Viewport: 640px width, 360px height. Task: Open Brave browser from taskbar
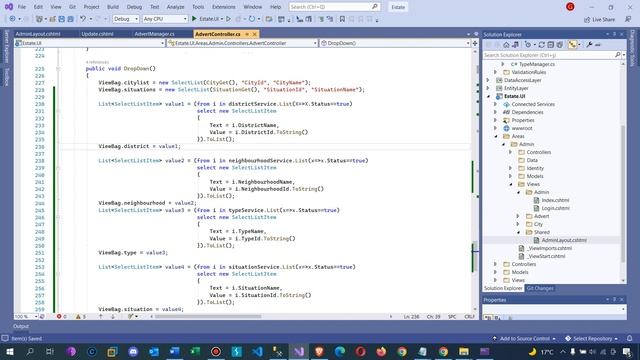[x=319, y=351]
